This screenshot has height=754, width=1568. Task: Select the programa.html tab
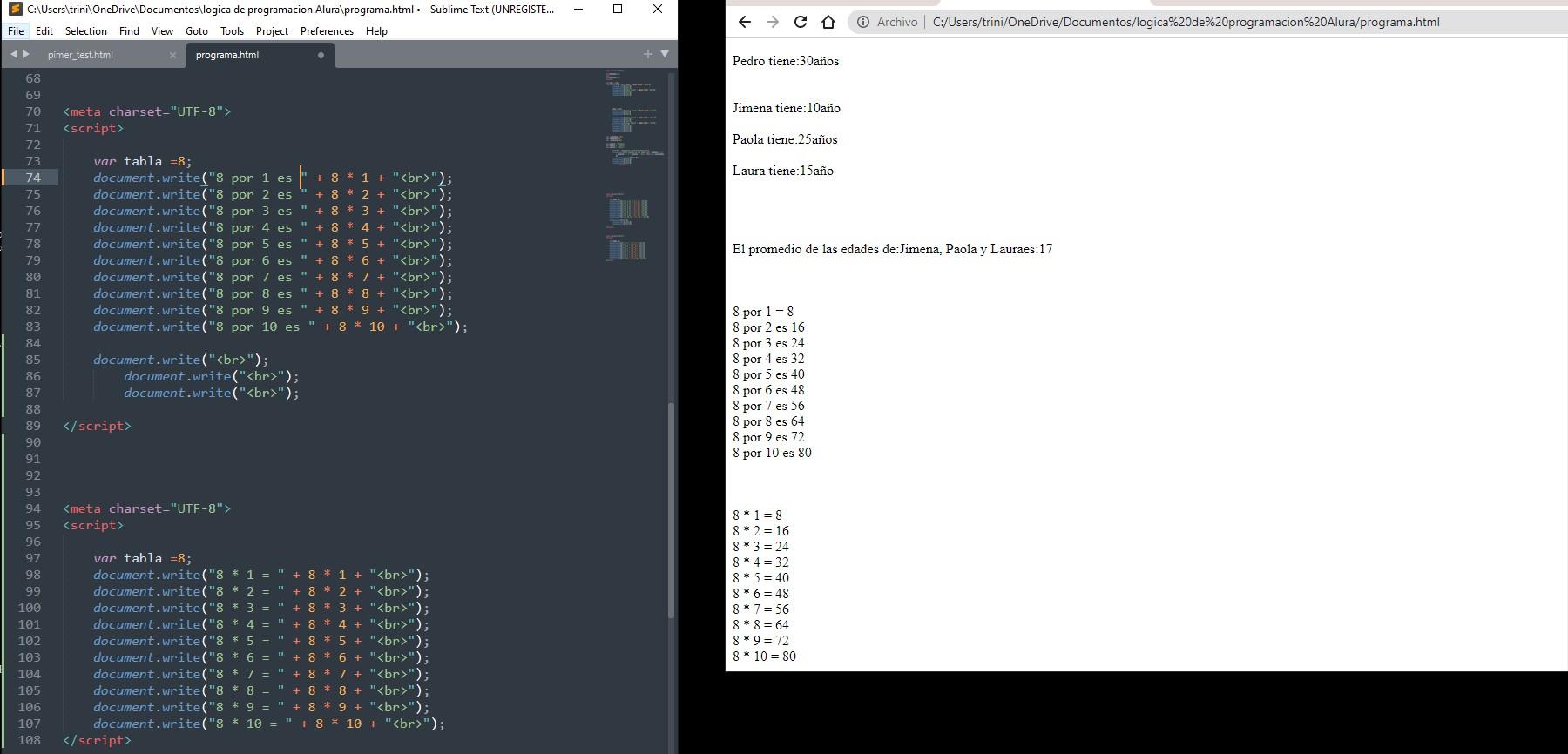coord(227,55)
